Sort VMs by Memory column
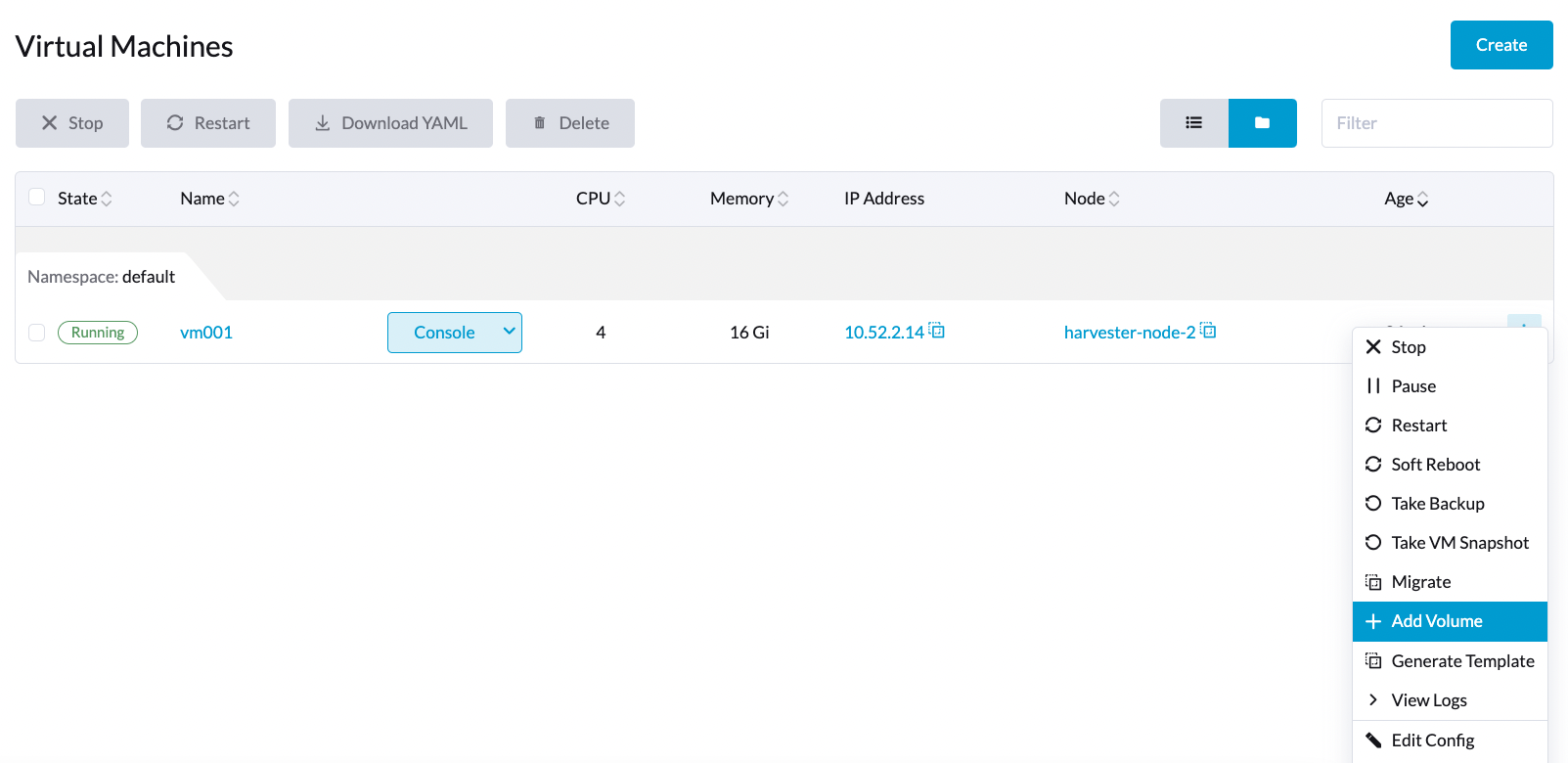This screenshot has width=1568, height=763. coord(748,199)
